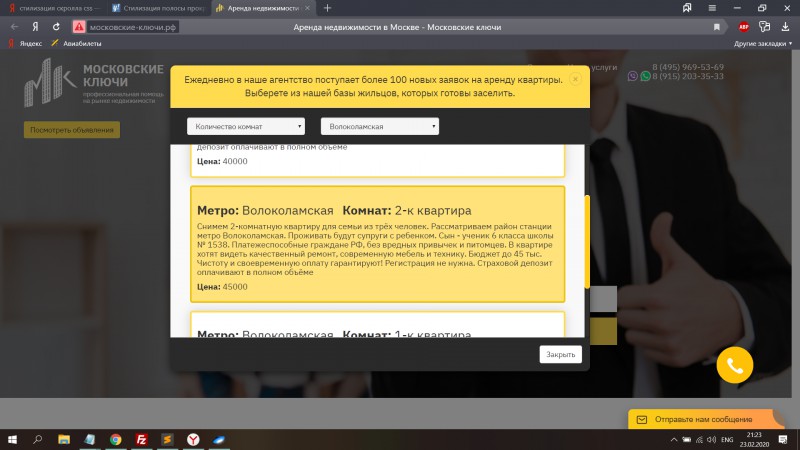This screenshot has height=450, width=800.
Task: Open Windows notification center
Action: pyautogui.click(x=783, y=439)
